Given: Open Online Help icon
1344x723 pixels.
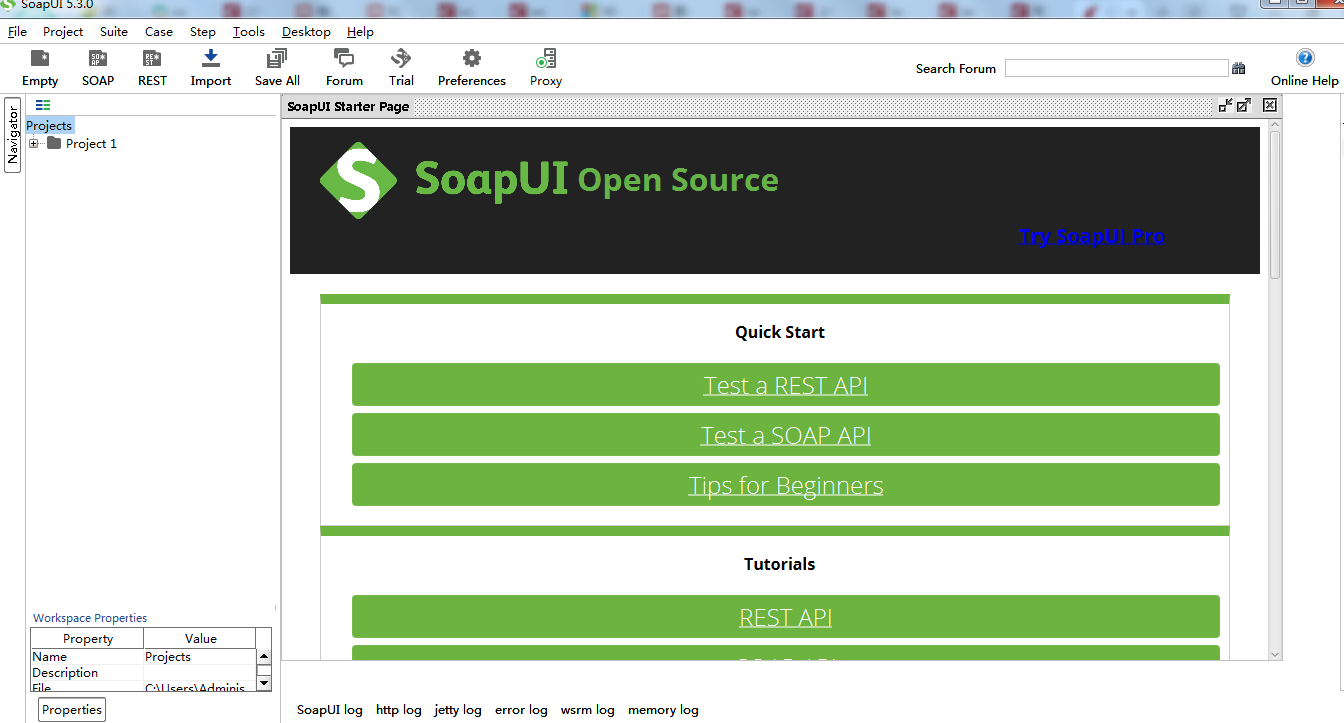Looking at the screenshot, I should [x=1305, y=58].
